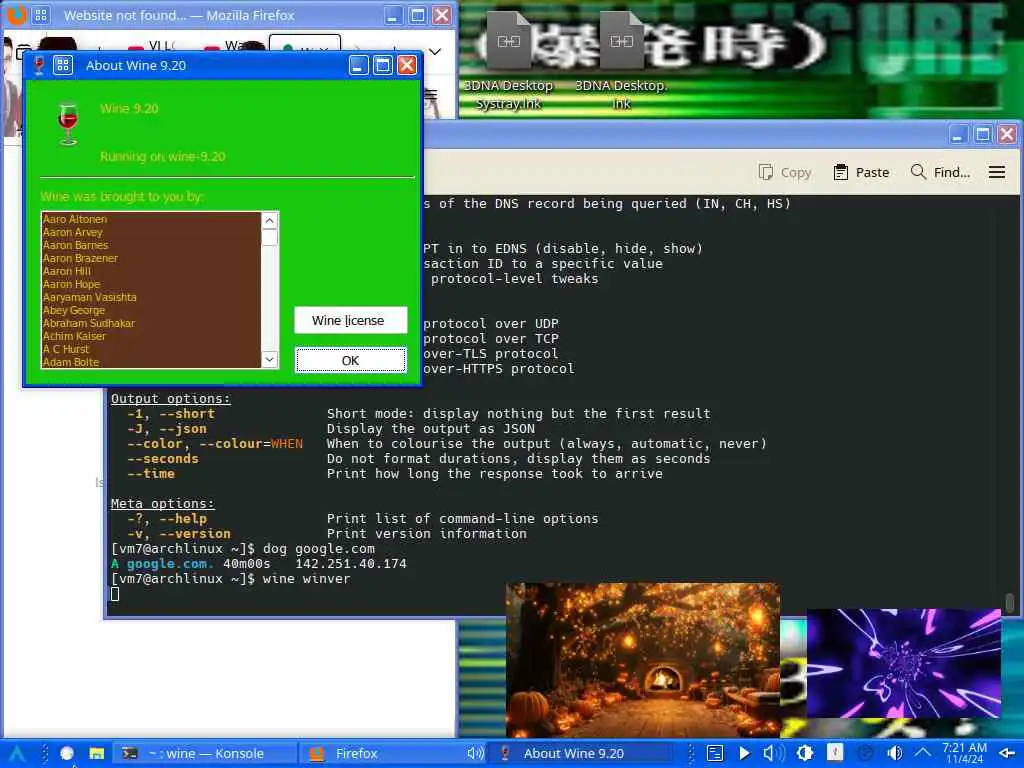Screen dimensions: 1024x768
Task: Click Copy in Konsole toolbar
Action: 785,172
